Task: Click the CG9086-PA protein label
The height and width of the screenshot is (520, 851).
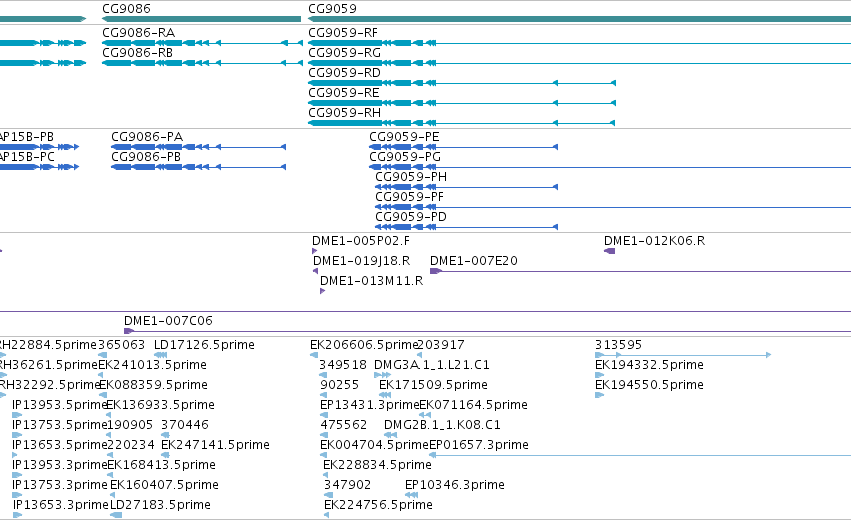Action: [x=147, y=137]
